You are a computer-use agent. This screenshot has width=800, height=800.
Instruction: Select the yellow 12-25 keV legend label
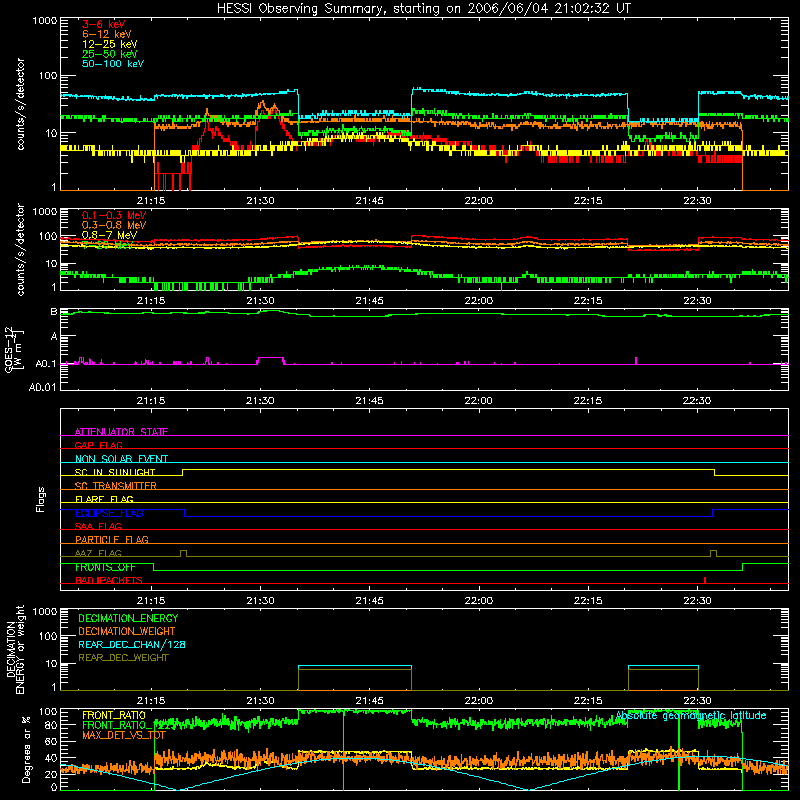[109, 44]
